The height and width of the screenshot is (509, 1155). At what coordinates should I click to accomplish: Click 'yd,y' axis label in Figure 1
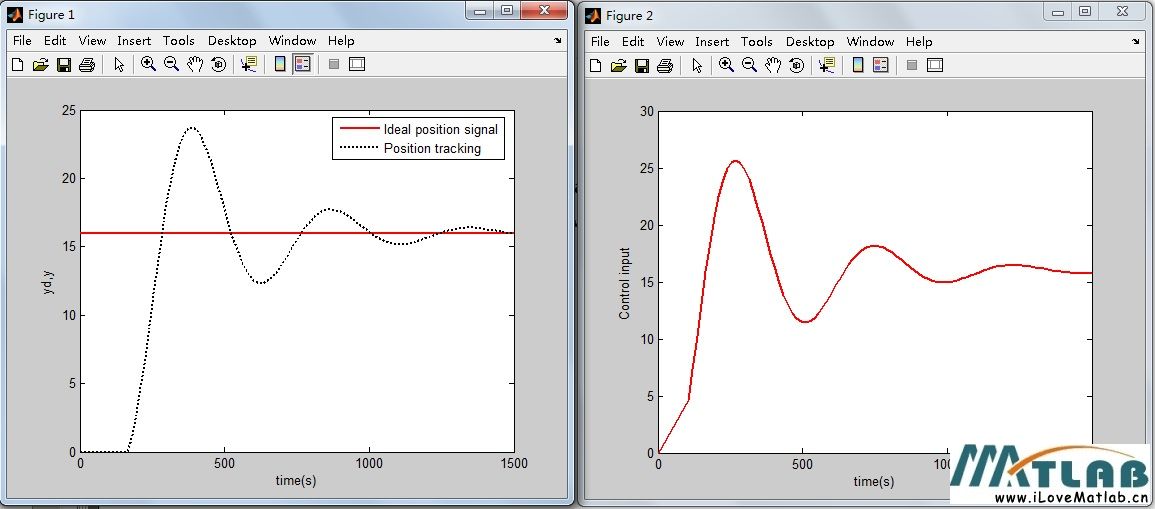(x=49, y=281)
